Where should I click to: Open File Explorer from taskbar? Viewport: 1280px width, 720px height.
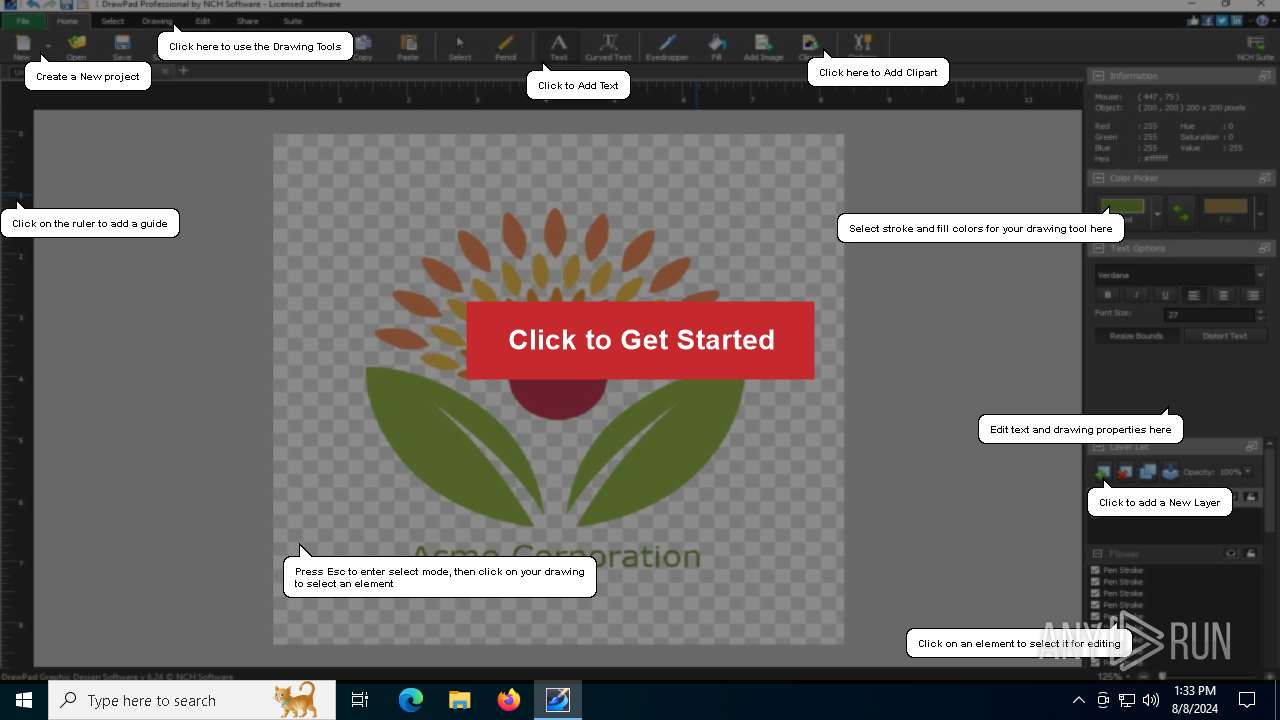(x=460, y=700)
